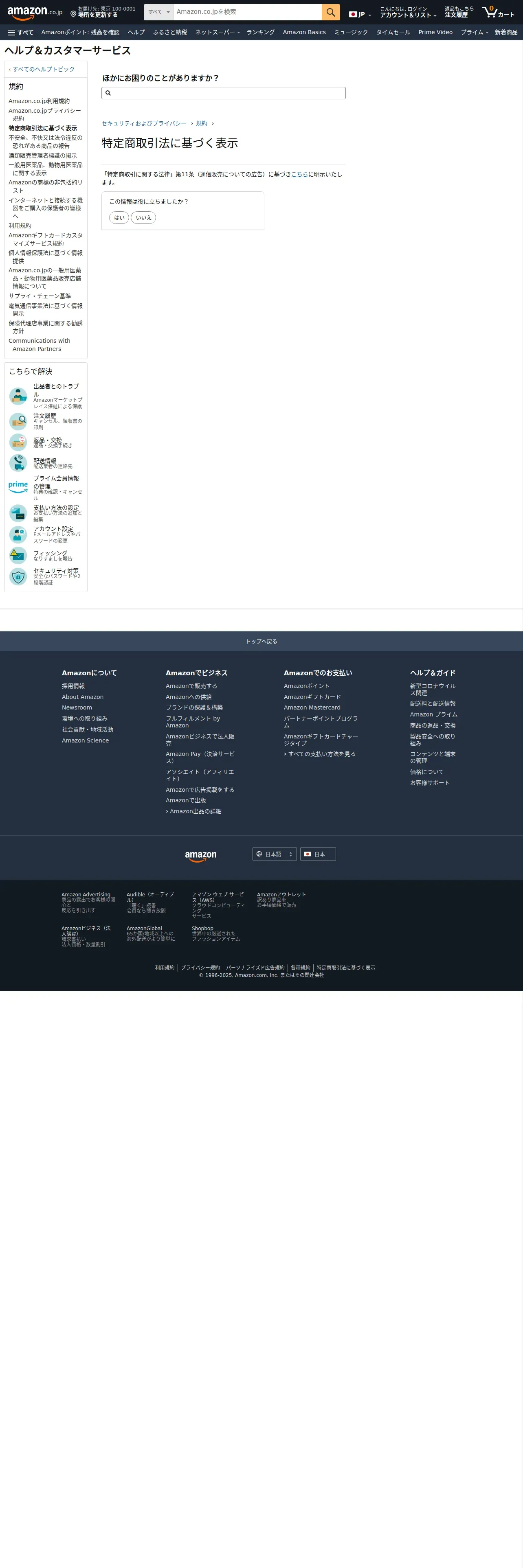Viewport: 523px width, 1568px height.
Task: Open 採用情報 footer link
Action: point(73,686)
